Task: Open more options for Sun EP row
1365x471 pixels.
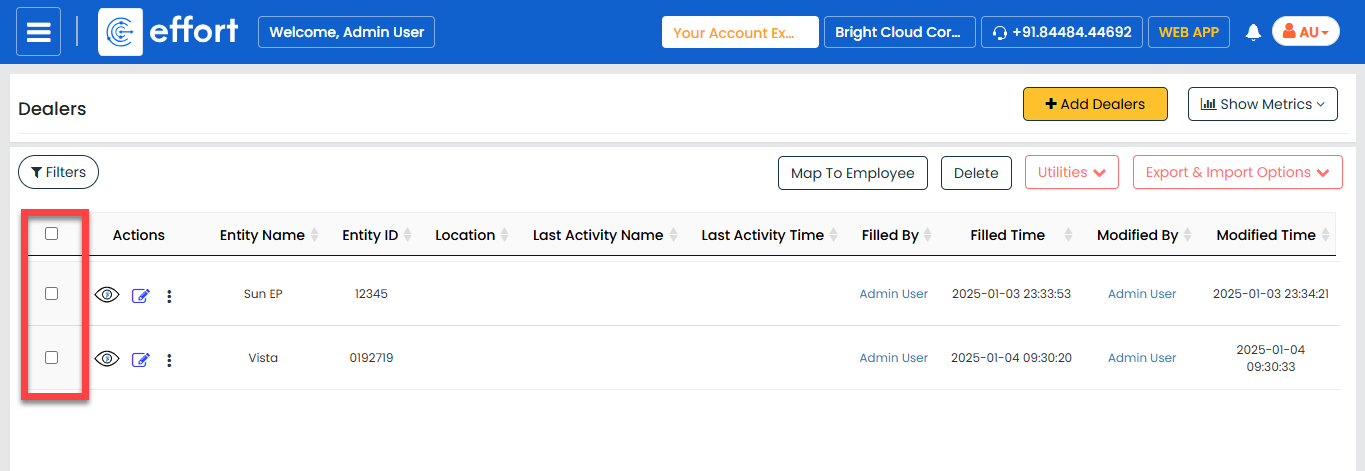Action: coord(169,296)
